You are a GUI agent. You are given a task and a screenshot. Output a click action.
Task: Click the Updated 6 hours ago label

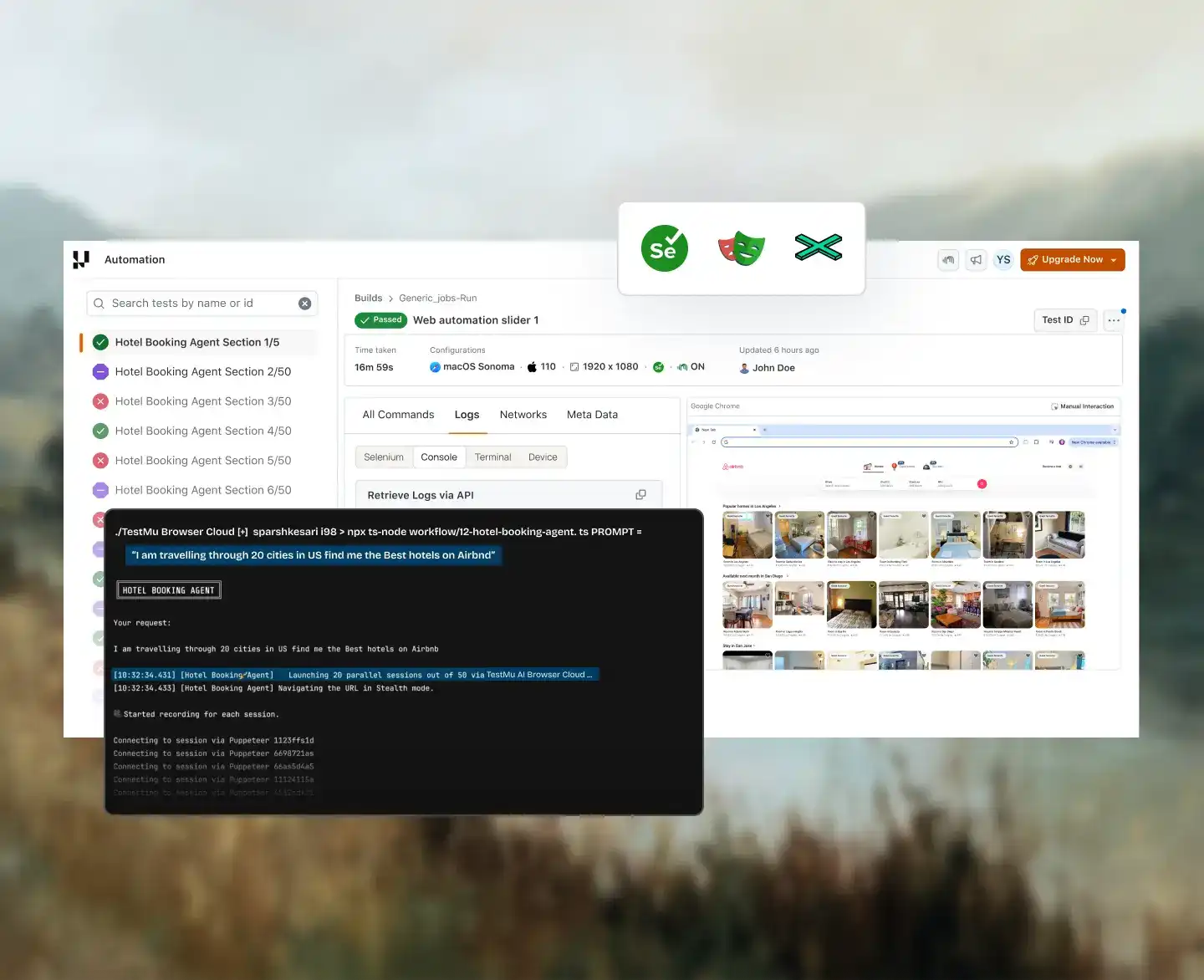coord(779,350)
